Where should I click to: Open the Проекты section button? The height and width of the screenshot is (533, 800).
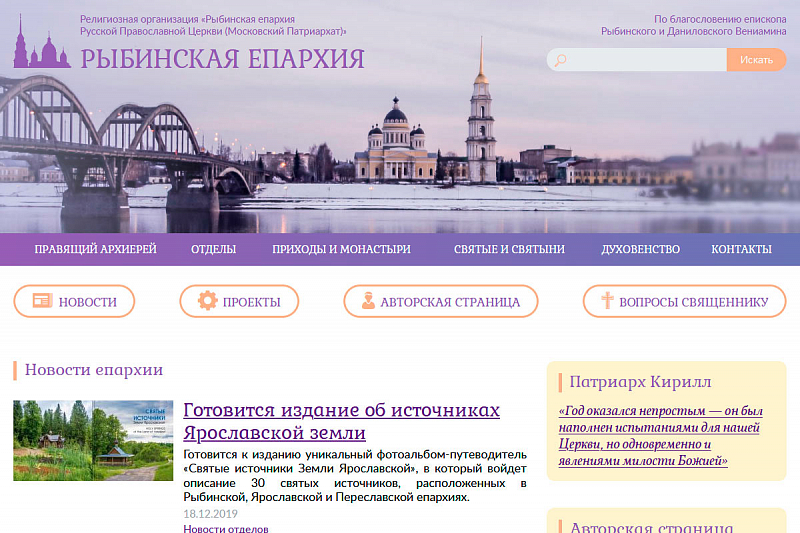click(239, 301)
